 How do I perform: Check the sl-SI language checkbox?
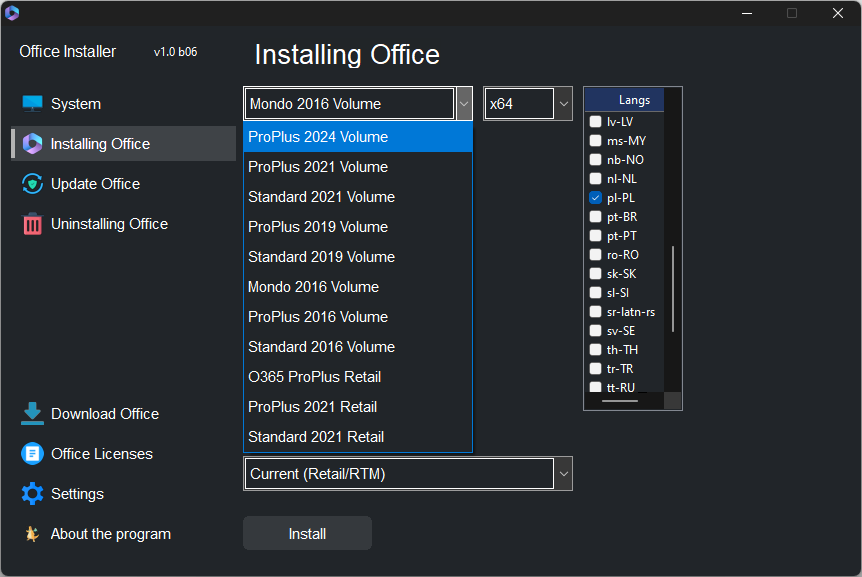595,292
